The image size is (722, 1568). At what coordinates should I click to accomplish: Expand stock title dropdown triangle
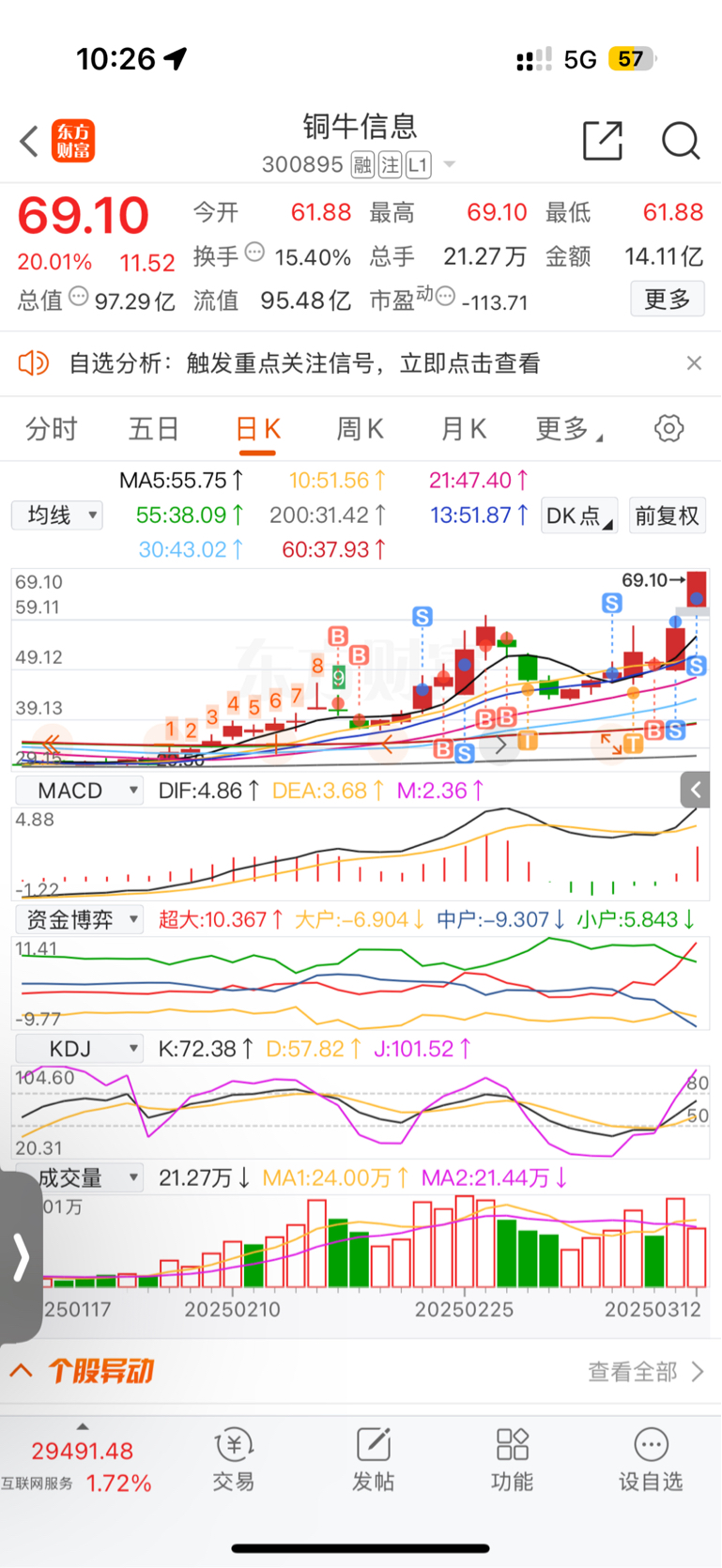450,165
